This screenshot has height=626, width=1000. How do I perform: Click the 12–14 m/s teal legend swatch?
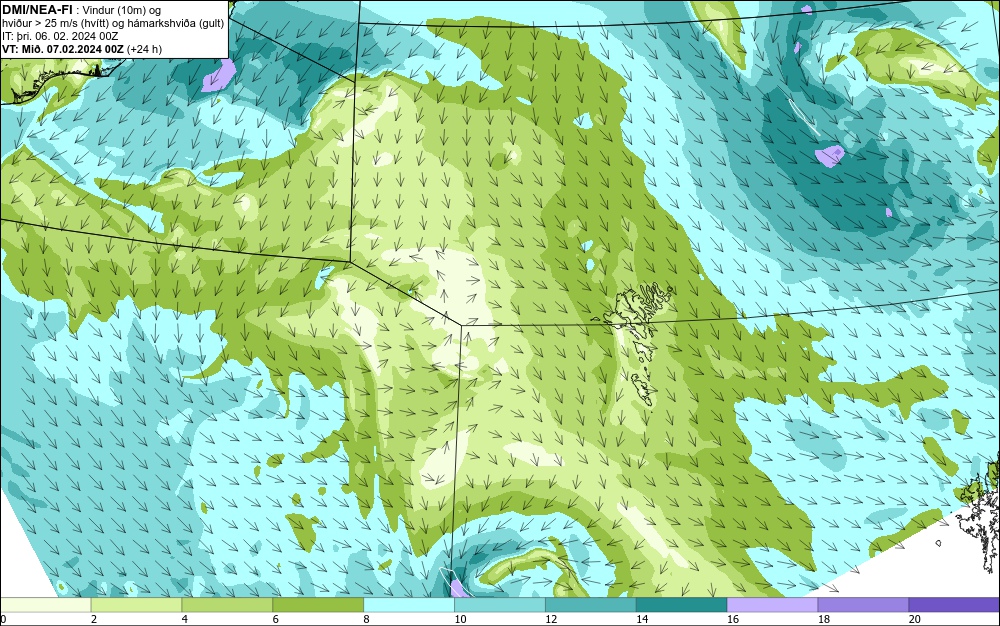click(x=591, y=604)
